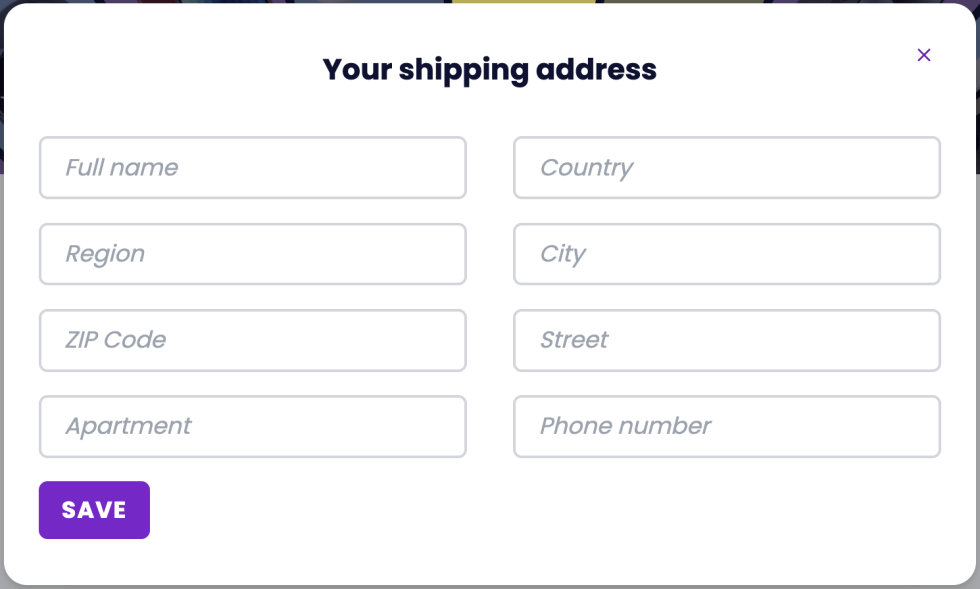980x589 pixels.
Task: Click the 'Your shipping address' heading
Action: pyautogui.click(x=489, y=70)
